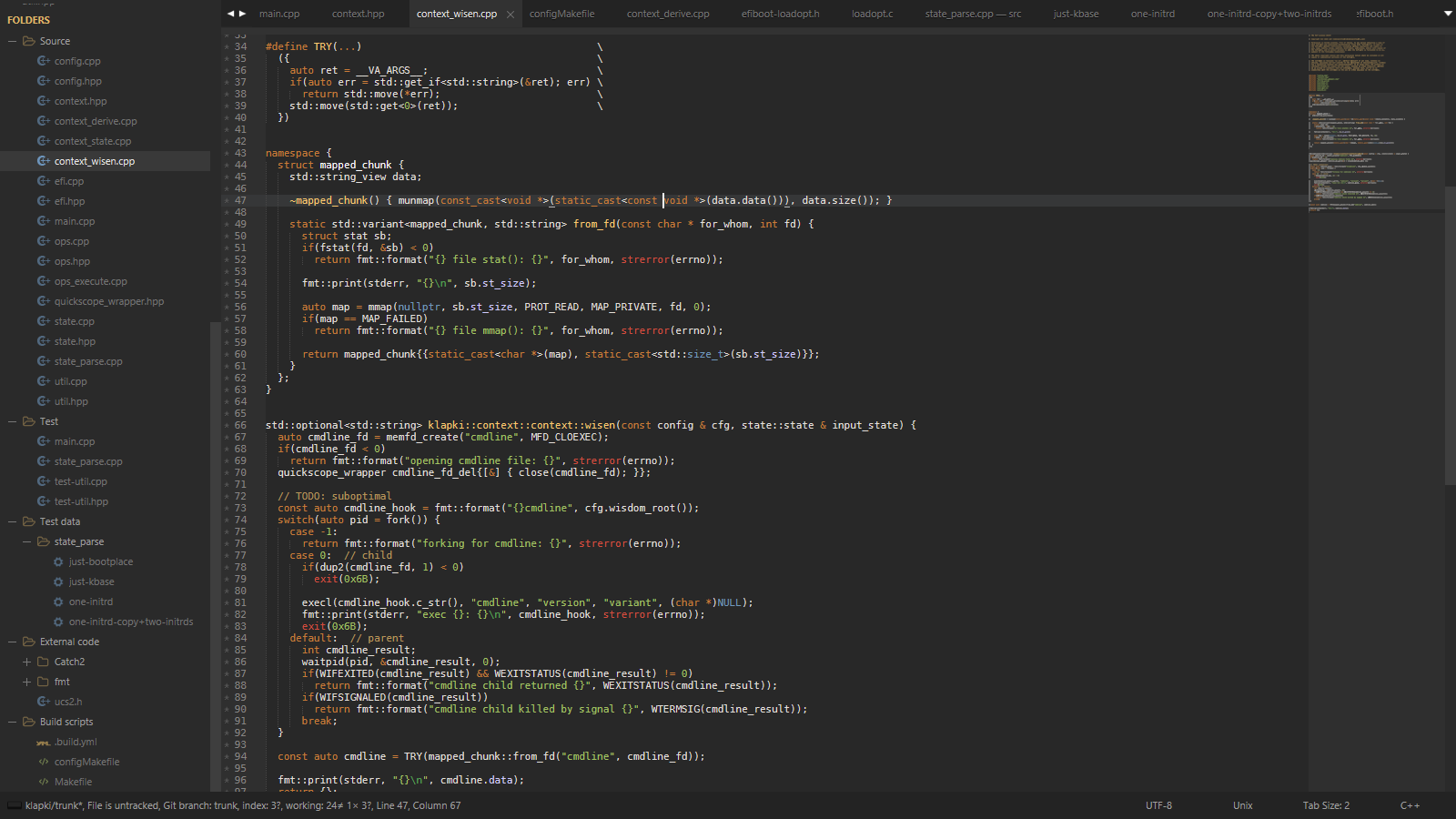
Task: Click the C++ file icon beside config.cpp
Action: [43, 61]
